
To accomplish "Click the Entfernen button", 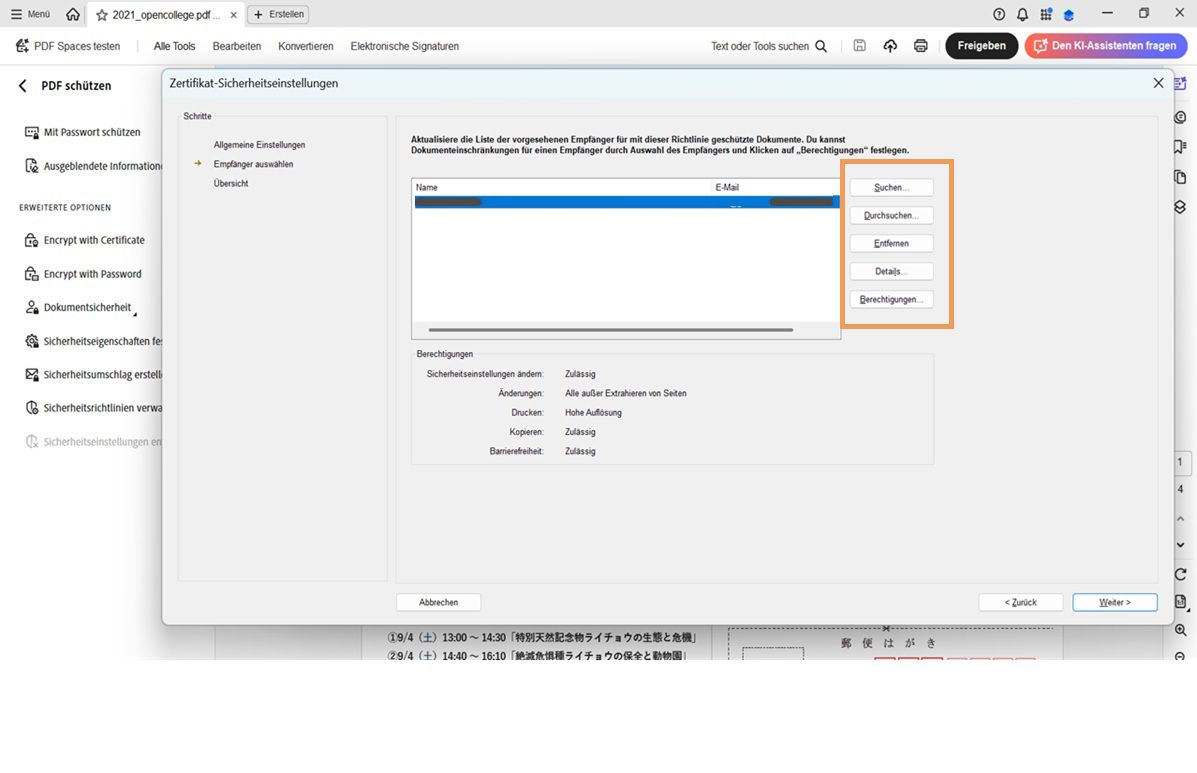I will [x=891, y=243].
